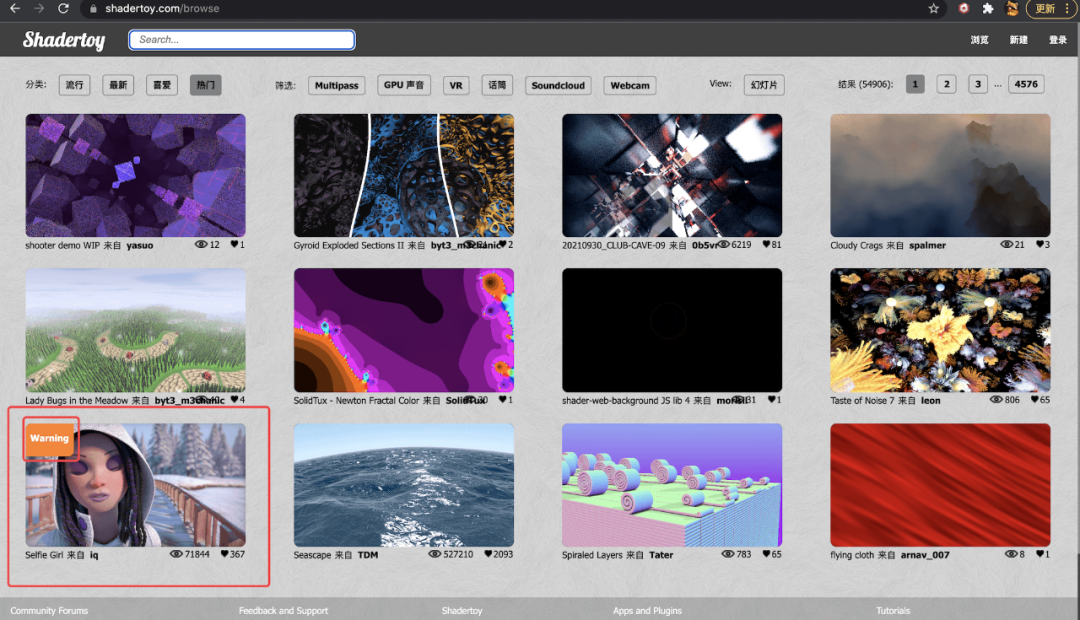Enable the Multipass shader filter
Screen dimensions: 1080x620
coord(336,85)
